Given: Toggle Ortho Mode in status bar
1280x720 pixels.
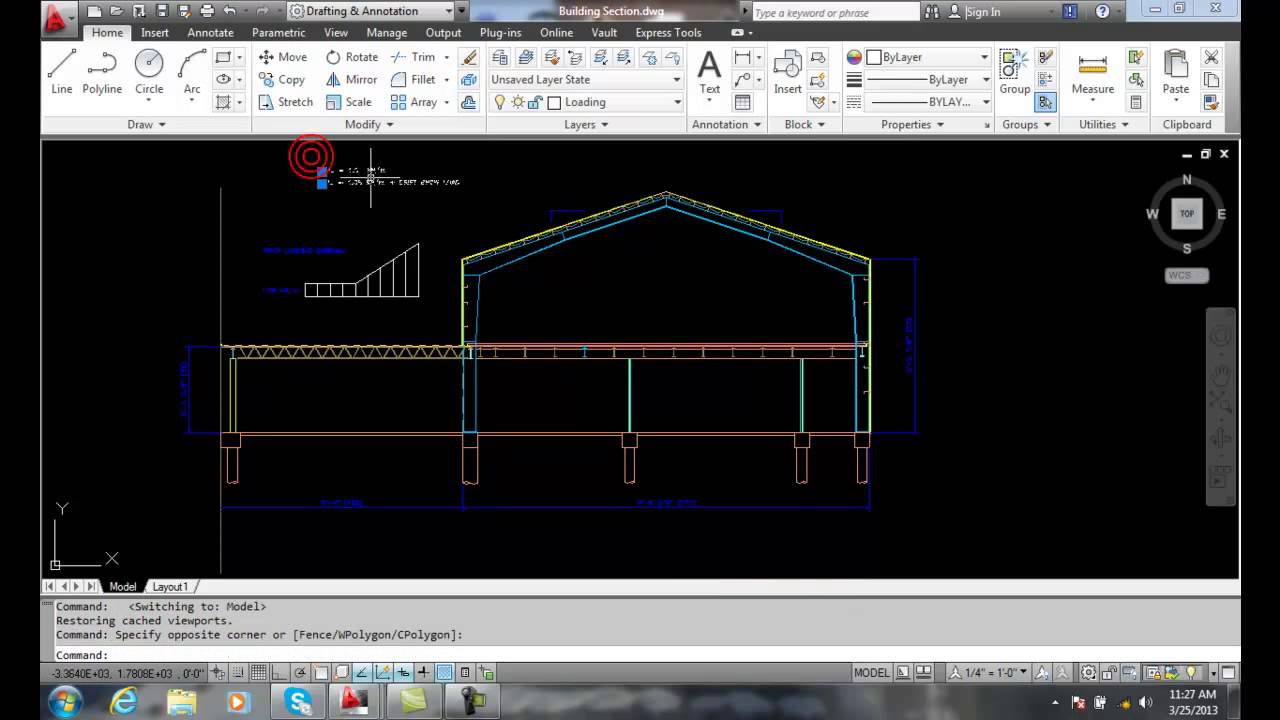Looking at the screenshot, I should pos(279,673).
